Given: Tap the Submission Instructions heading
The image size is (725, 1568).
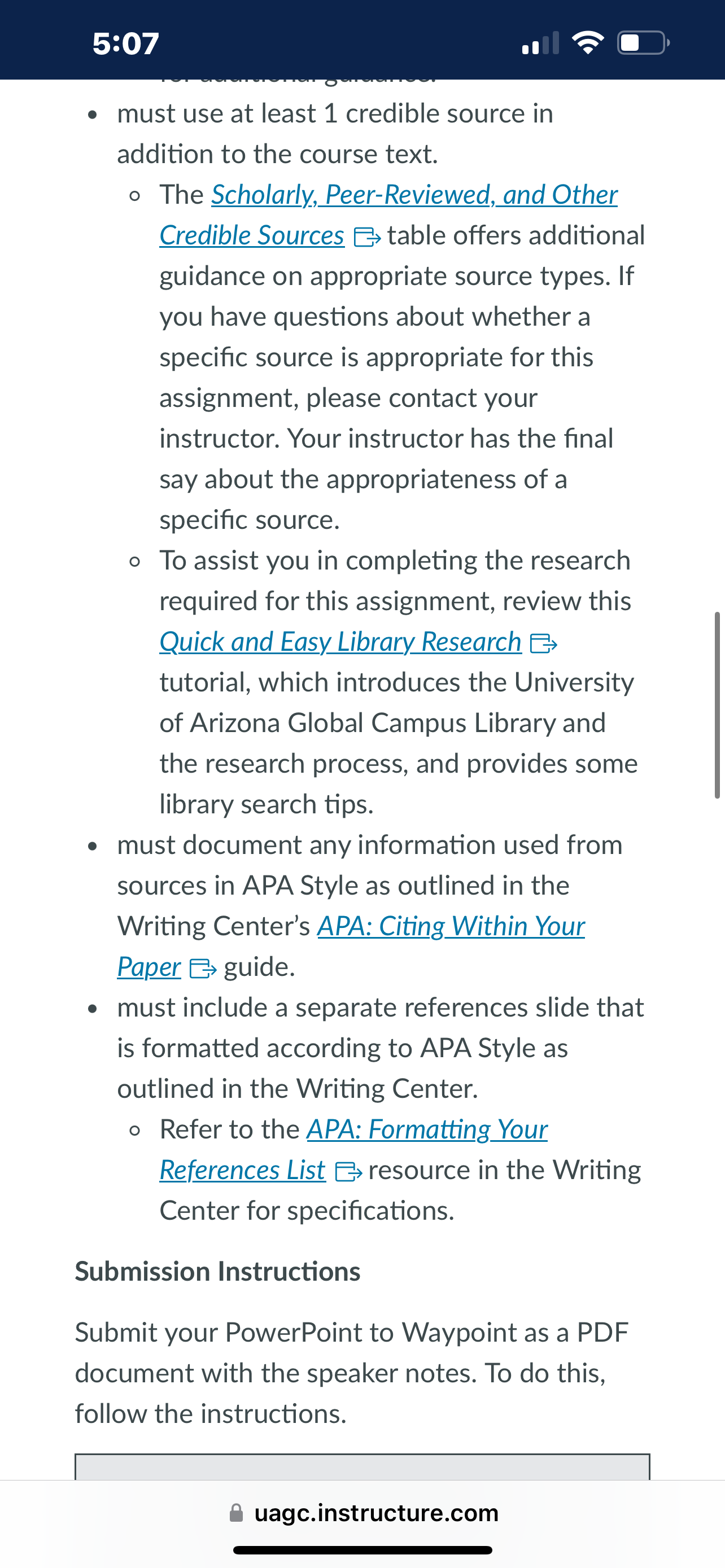Looking at the screenshot, I should click(x=217, y=1272).
